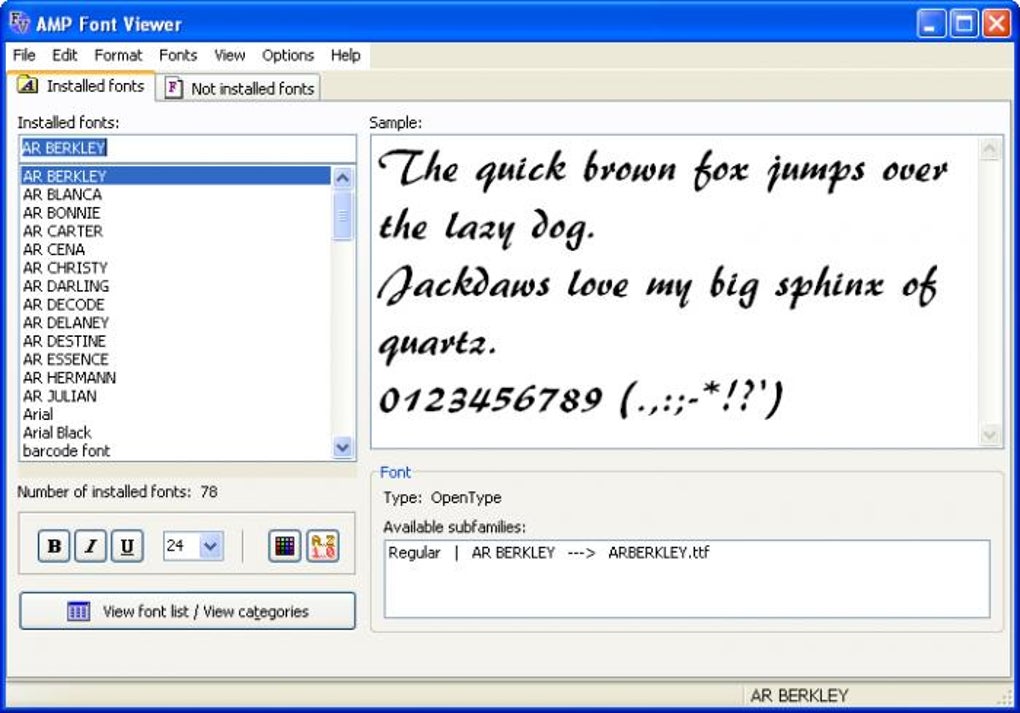Click the AMP Font Viewer title bar icon
The width and height of the screenshot is (1020, 713).
pyautogui.click(x=20, y=23)
